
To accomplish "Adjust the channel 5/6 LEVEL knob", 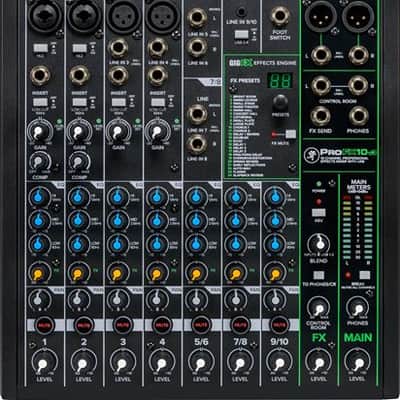I will [201, 363].
